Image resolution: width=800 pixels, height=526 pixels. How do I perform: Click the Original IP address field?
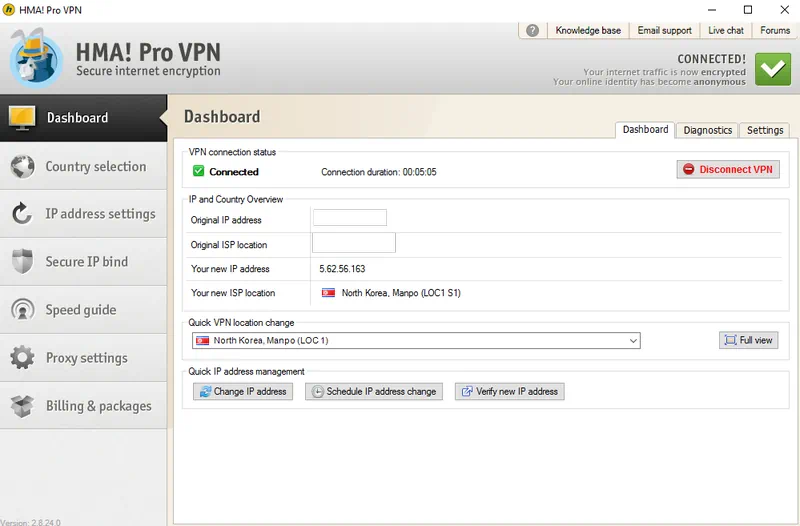pyautogui.click(x=350, y=218)
